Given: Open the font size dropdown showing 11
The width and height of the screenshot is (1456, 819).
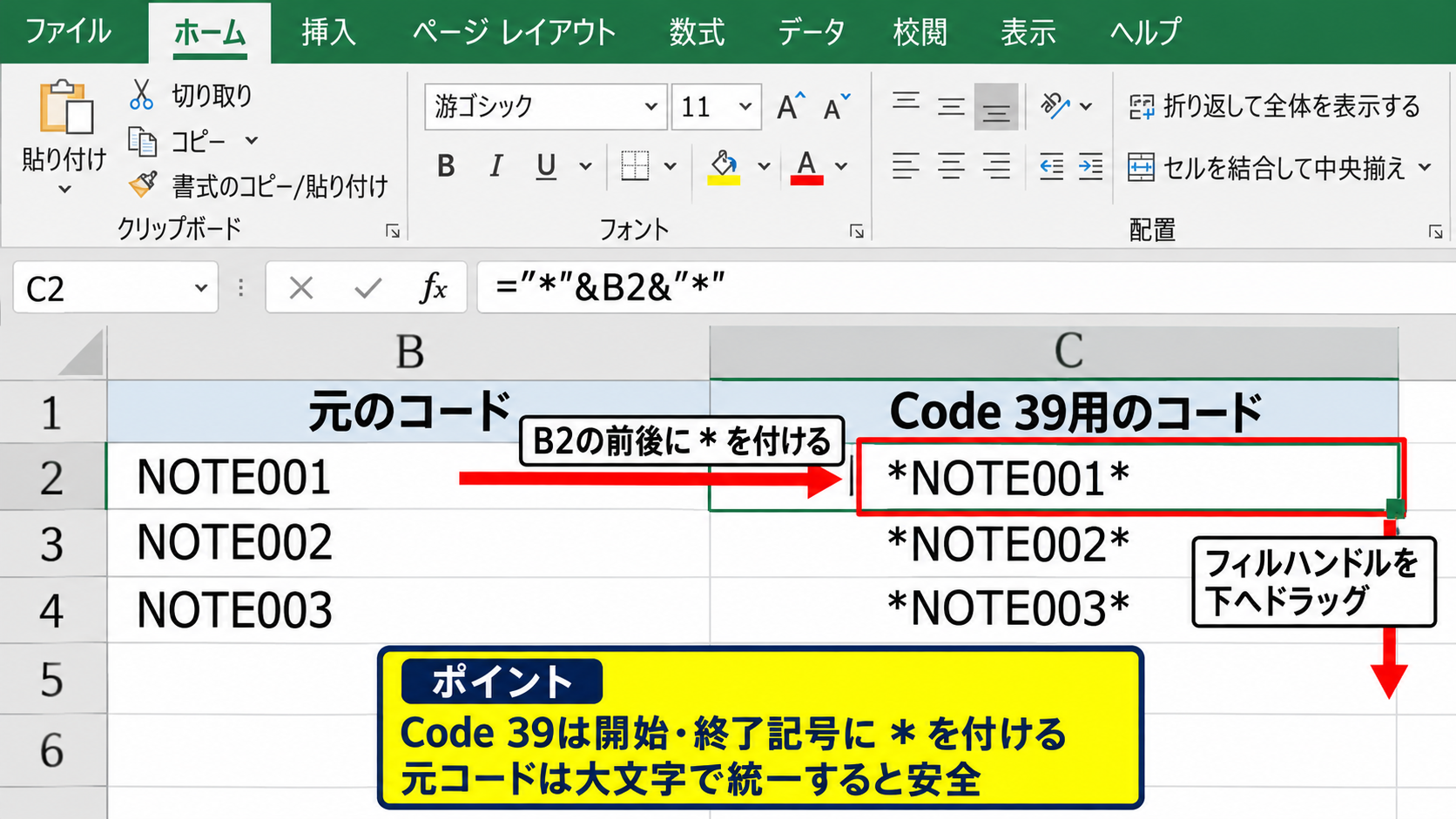Looking at the screenshot, I should point(745,106).
